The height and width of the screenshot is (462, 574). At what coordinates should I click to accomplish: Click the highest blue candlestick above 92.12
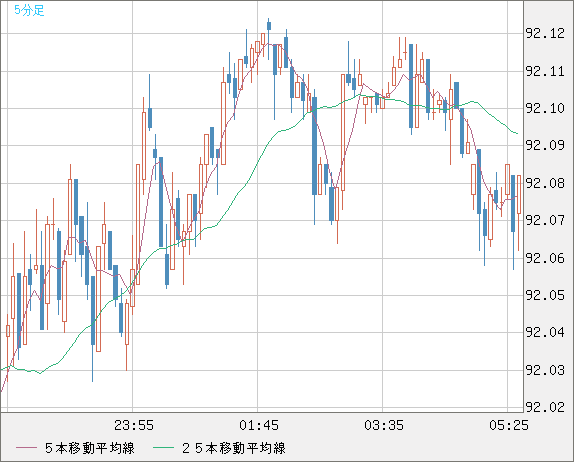click(x=269, y=26)
